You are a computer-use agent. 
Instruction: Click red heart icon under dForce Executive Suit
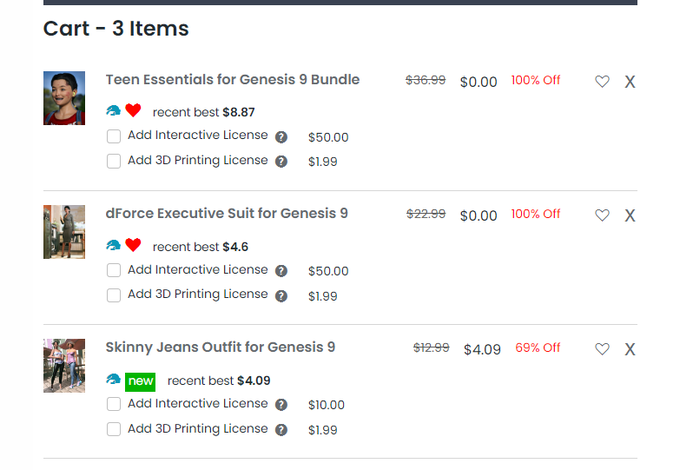133,245
